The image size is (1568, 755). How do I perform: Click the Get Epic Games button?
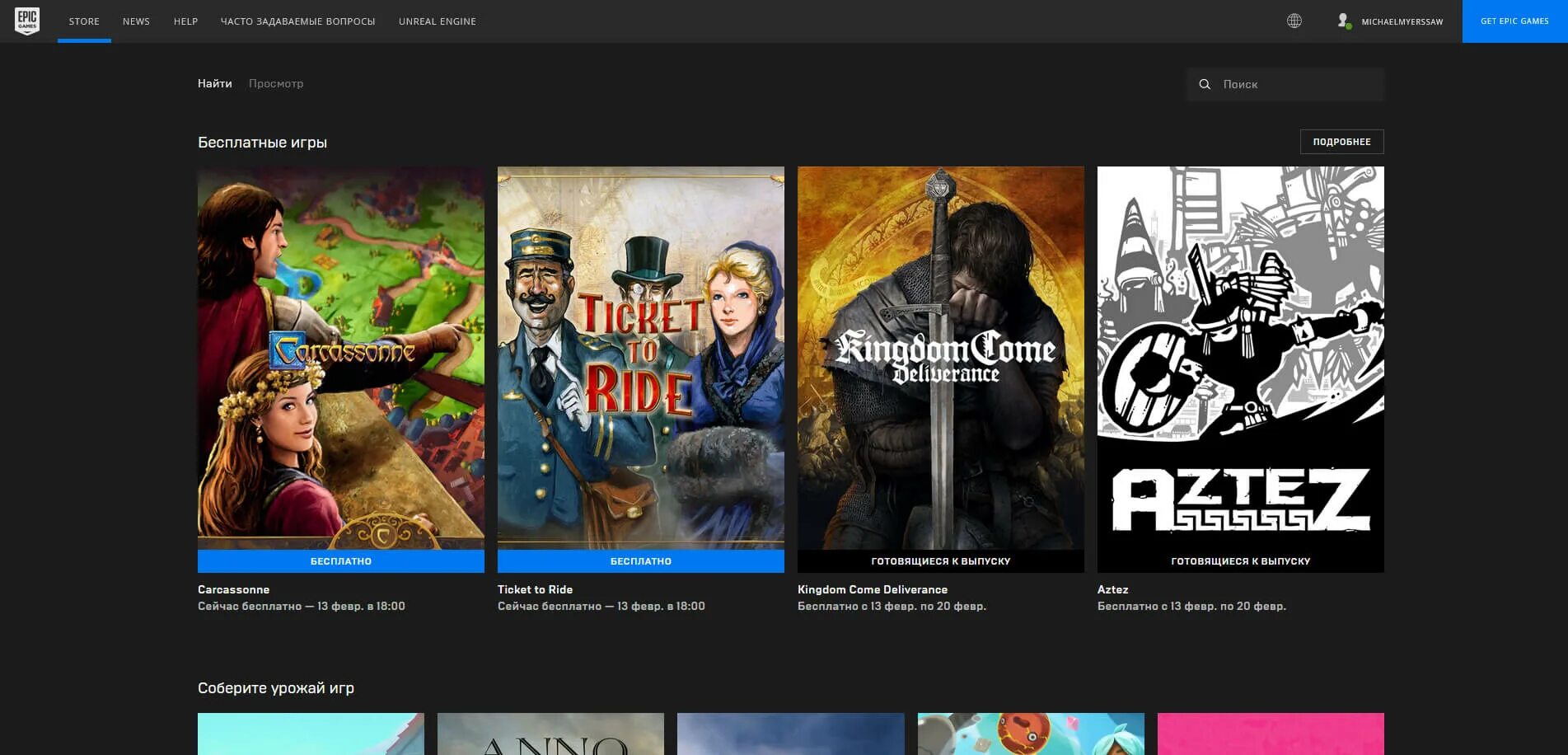click(1514, 21)
